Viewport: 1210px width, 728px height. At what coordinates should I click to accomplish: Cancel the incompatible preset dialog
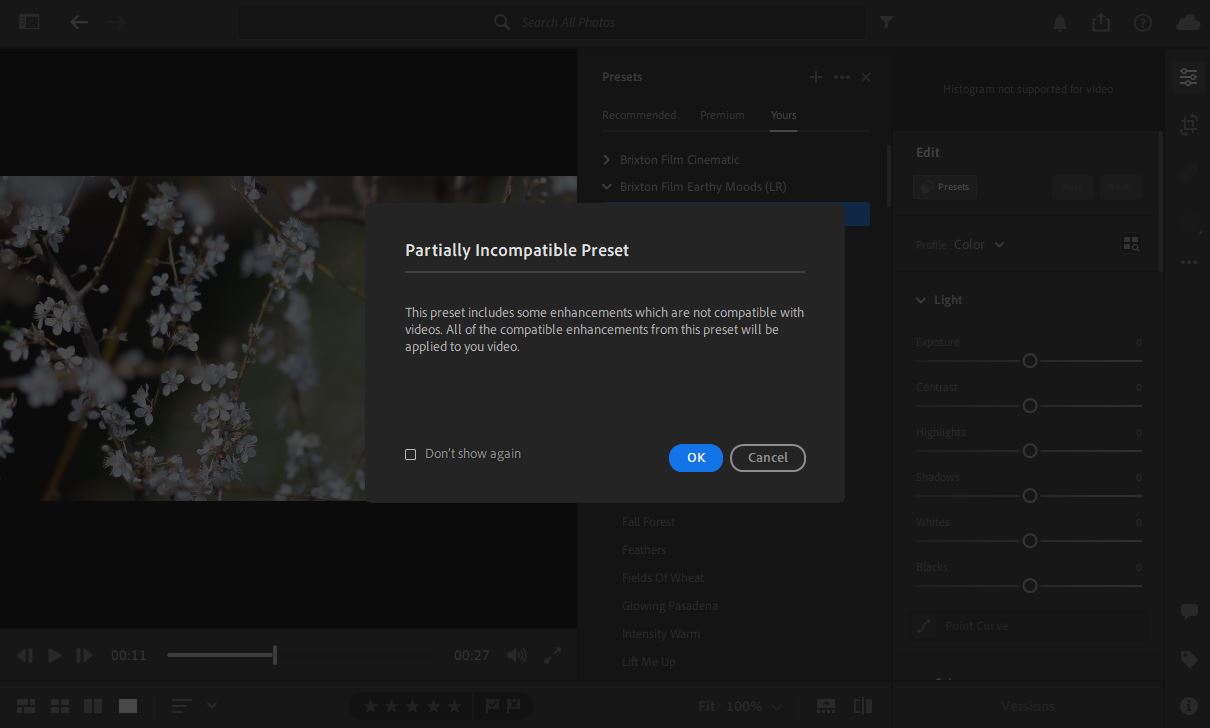pyautogui.click(x=767, y=458)
